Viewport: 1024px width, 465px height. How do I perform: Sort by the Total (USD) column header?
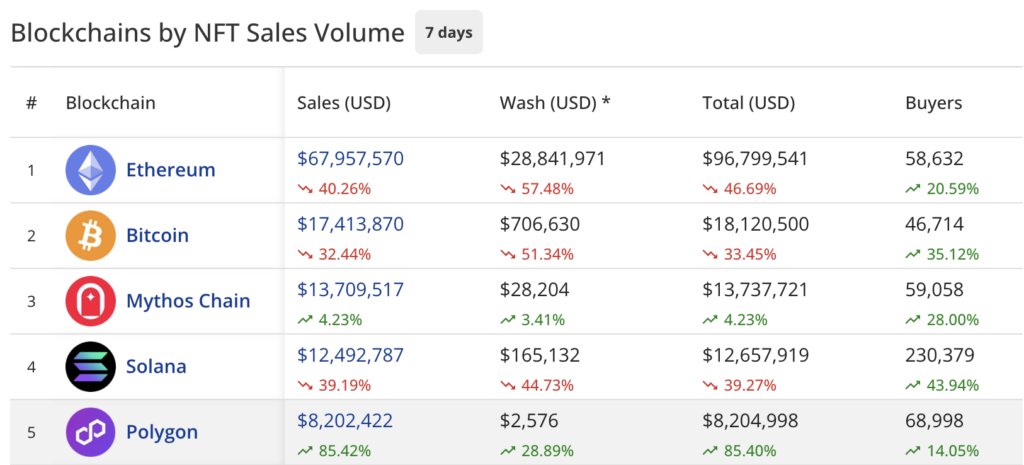(x=748, y=103)
